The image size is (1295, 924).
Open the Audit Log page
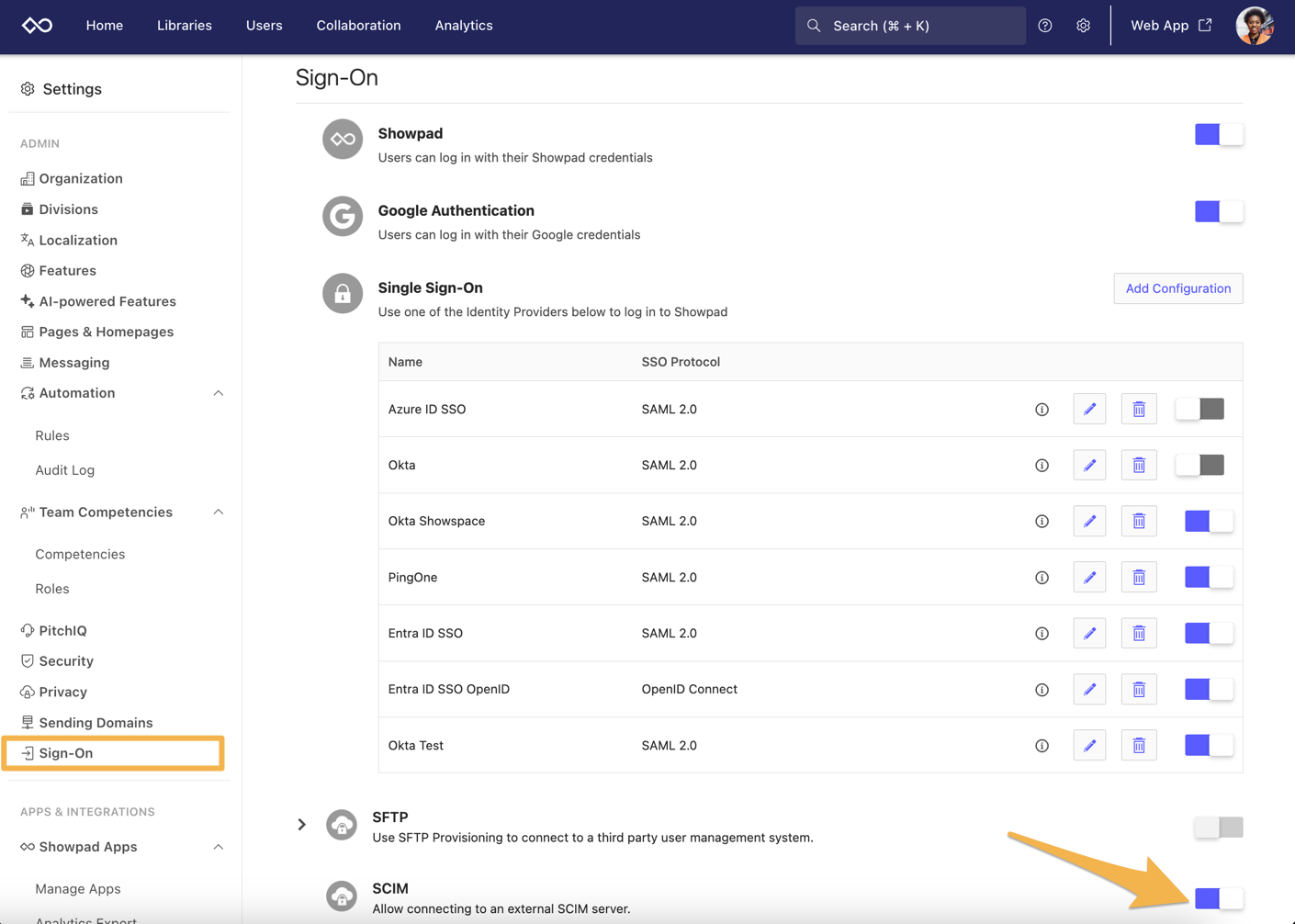point(65,470)
